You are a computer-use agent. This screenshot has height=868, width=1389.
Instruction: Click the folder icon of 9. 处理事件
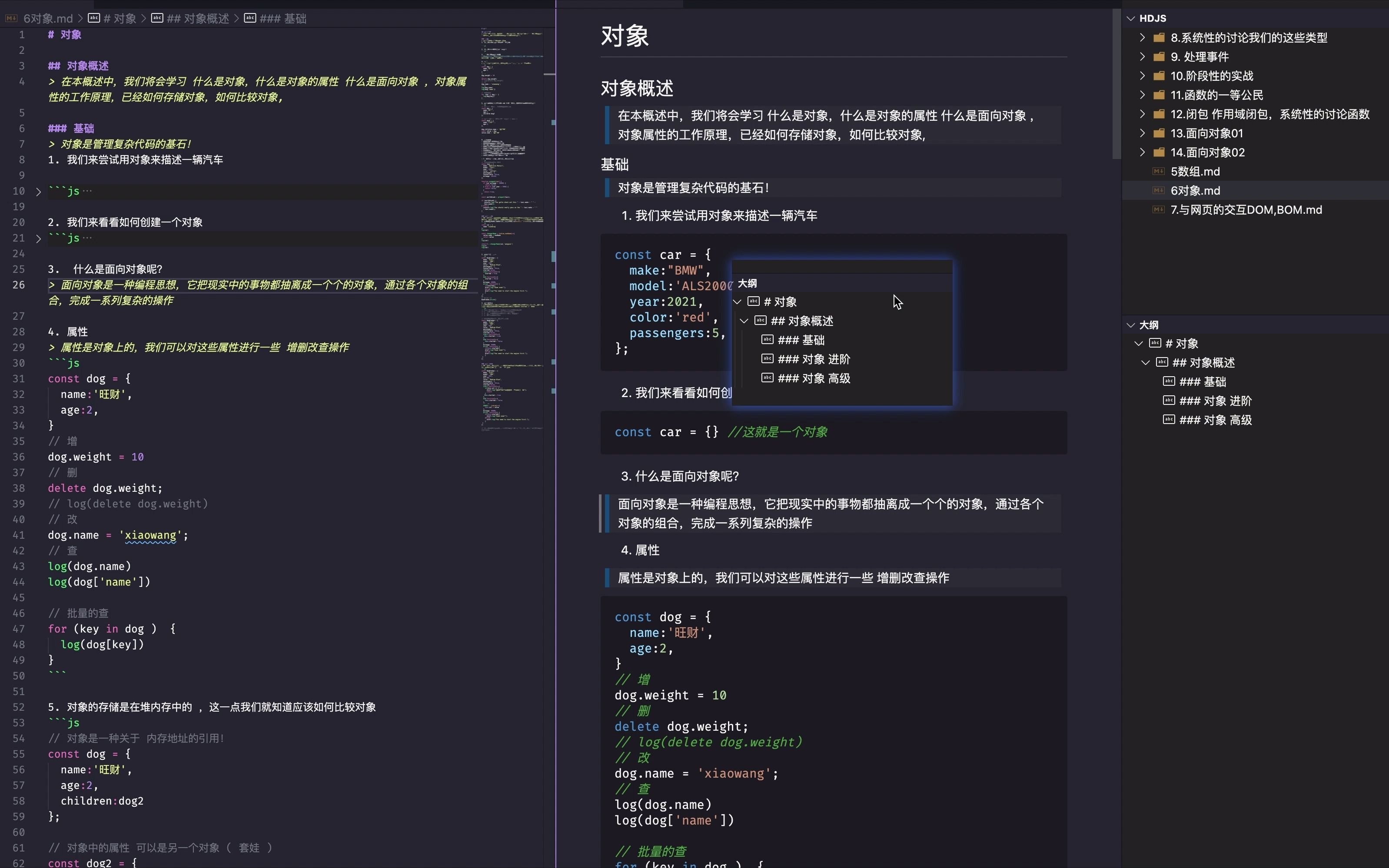pyautogui.click(x=1160, y=57)
